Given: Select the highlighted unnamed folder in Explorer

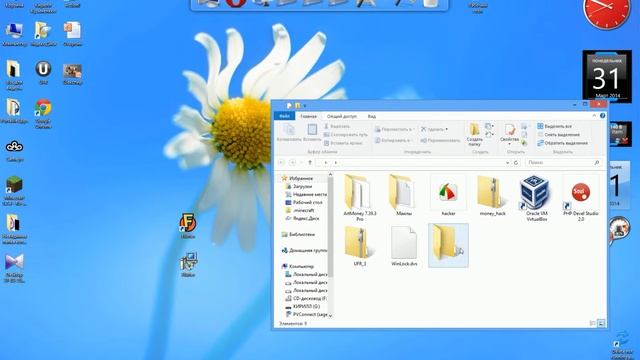Looking at the screenshot, I should tap(448, 245).
